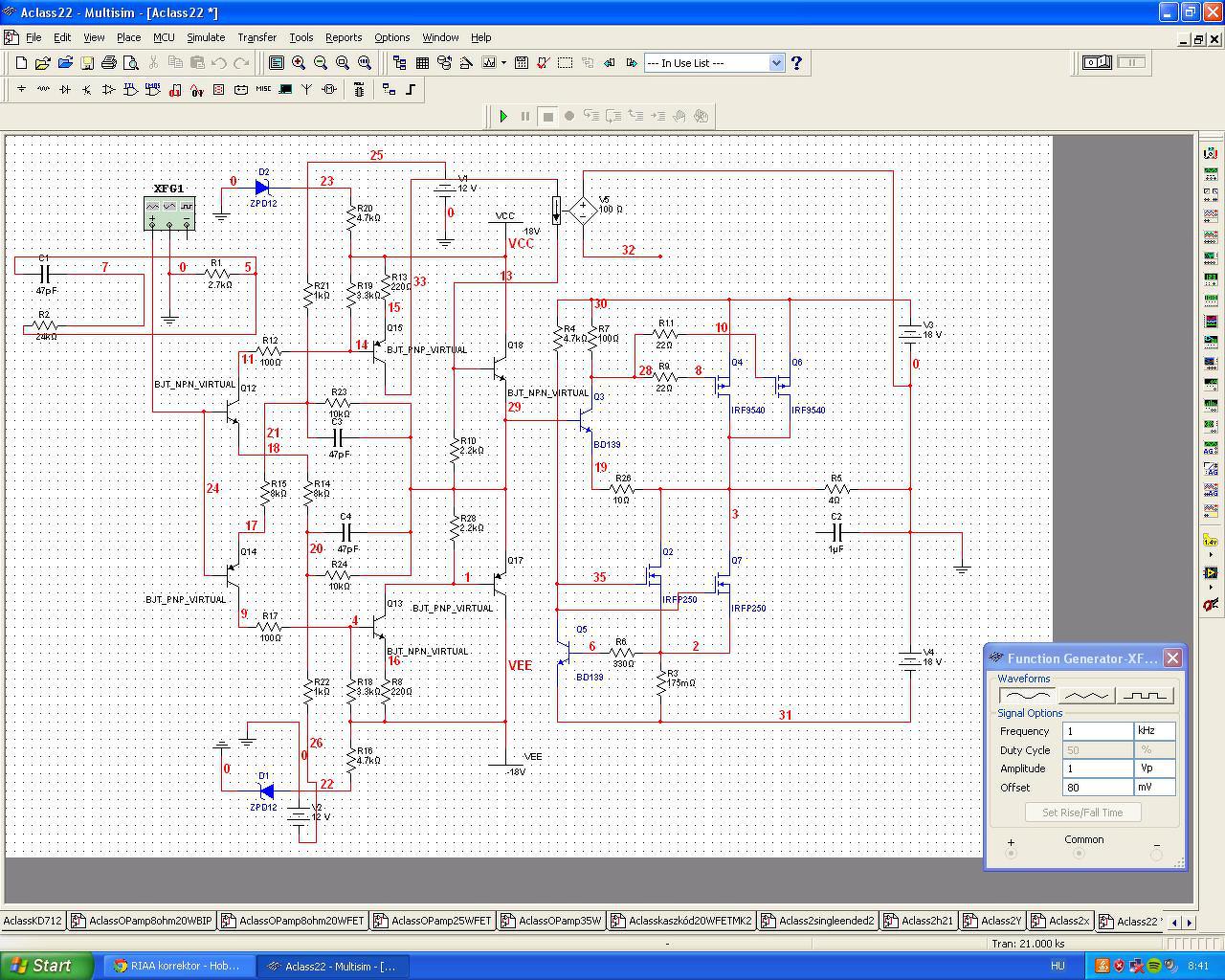Select the sine waveform button

tap(1027, 696)
